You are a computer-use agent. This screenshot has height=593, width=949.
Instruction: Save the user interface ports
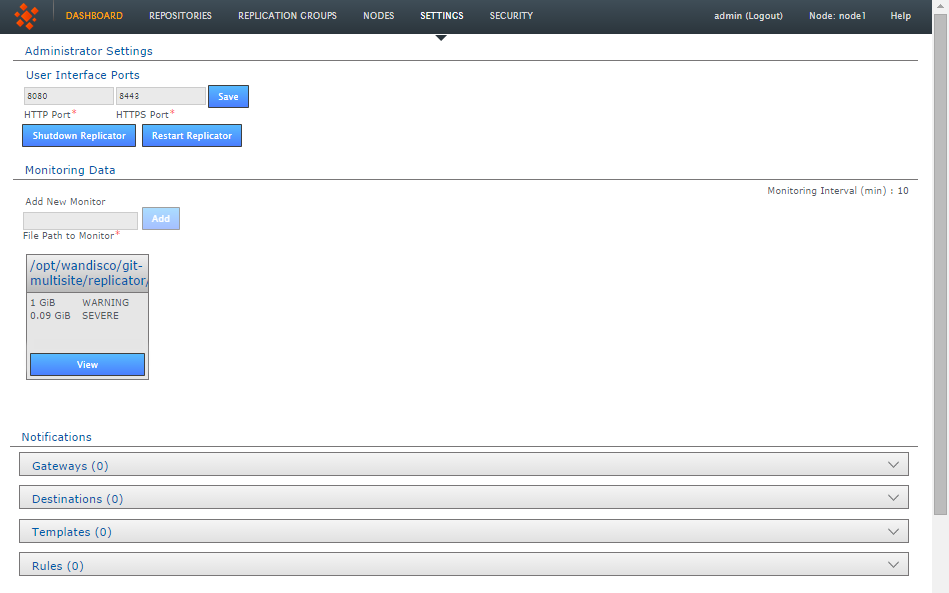click(x=228, y=97)
